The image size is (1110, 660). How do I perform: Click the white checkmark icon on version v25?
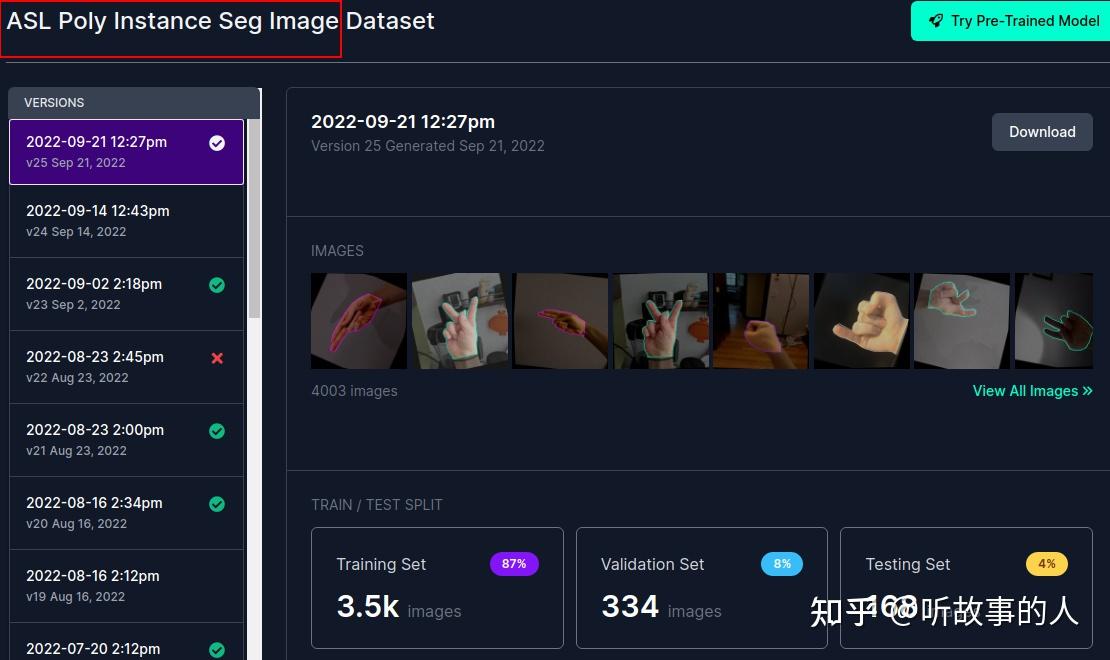point(217,143)
